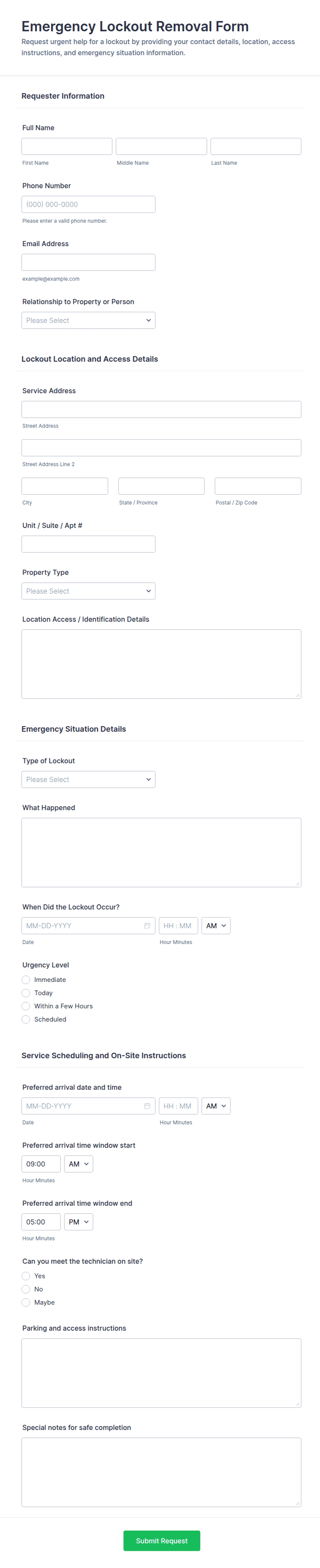Choose Within a Few Hours urgency option
The width and height of the screenshot is (320, 1568).
[26, 1006]
